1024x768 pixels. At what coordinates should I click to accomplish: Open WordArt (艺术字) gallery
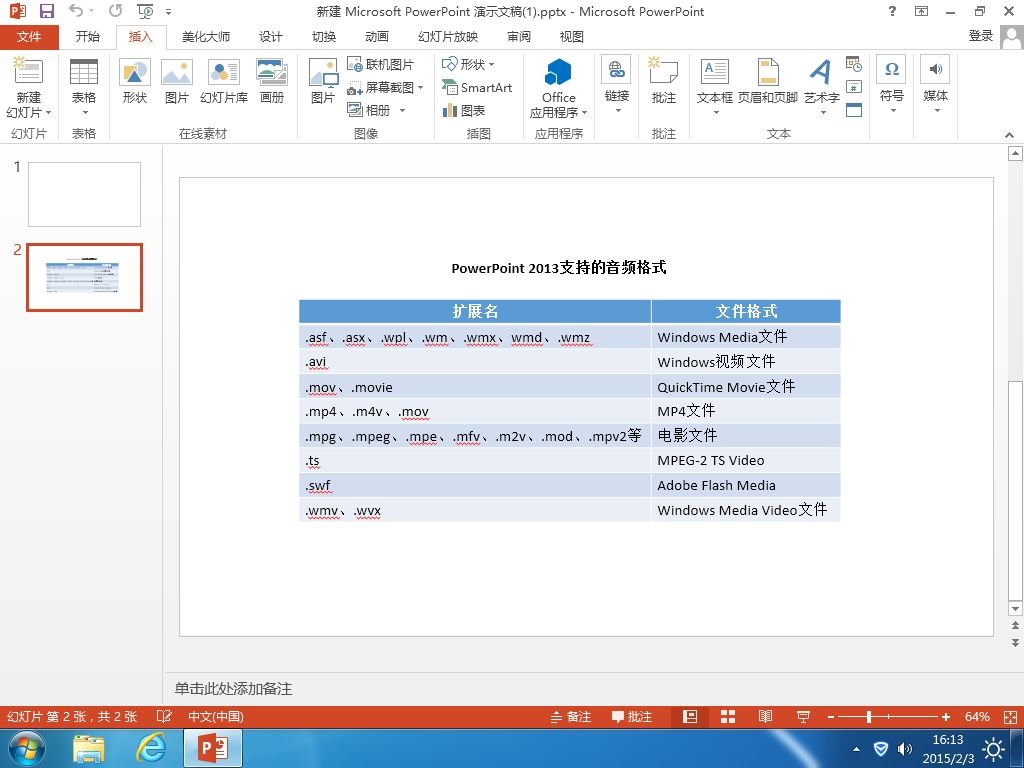click(x=822, y=86)
